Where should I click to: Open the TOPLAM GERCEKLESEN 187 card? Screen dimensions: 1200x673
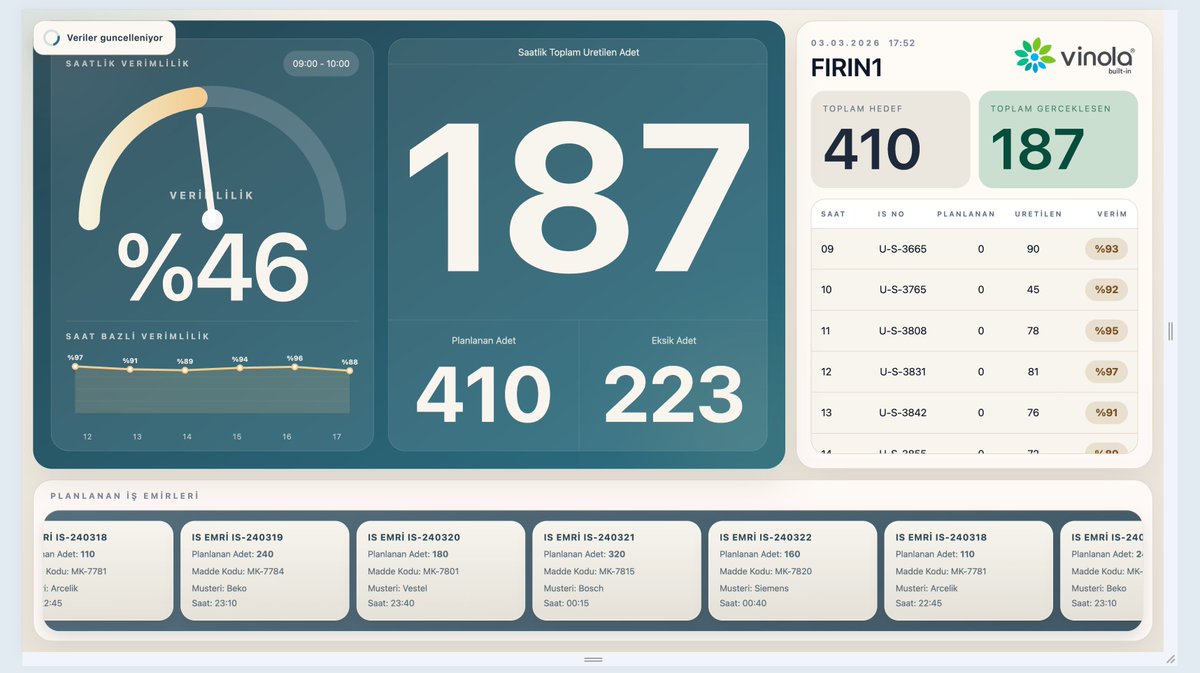(x=1058, y=140)
